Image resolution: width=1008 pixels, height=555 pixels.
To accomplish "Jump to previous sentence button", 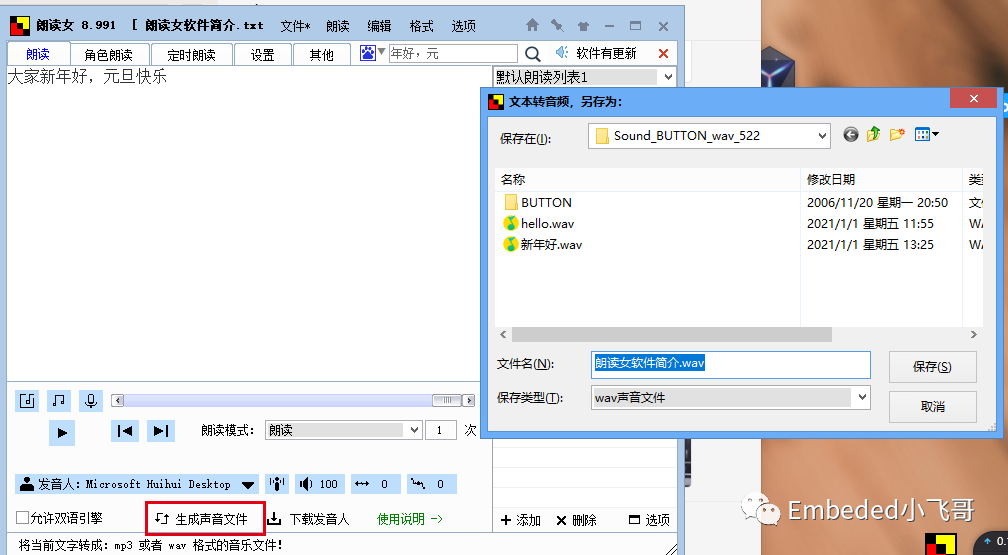I will tap(125, 431).
